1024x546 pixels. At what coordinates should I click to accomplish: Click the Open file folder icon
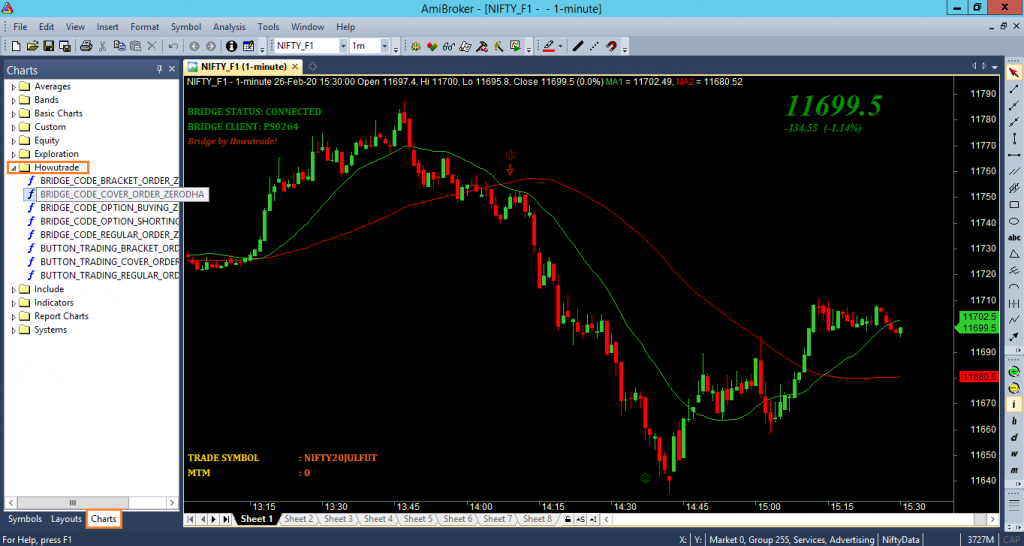tap(32, 46)
